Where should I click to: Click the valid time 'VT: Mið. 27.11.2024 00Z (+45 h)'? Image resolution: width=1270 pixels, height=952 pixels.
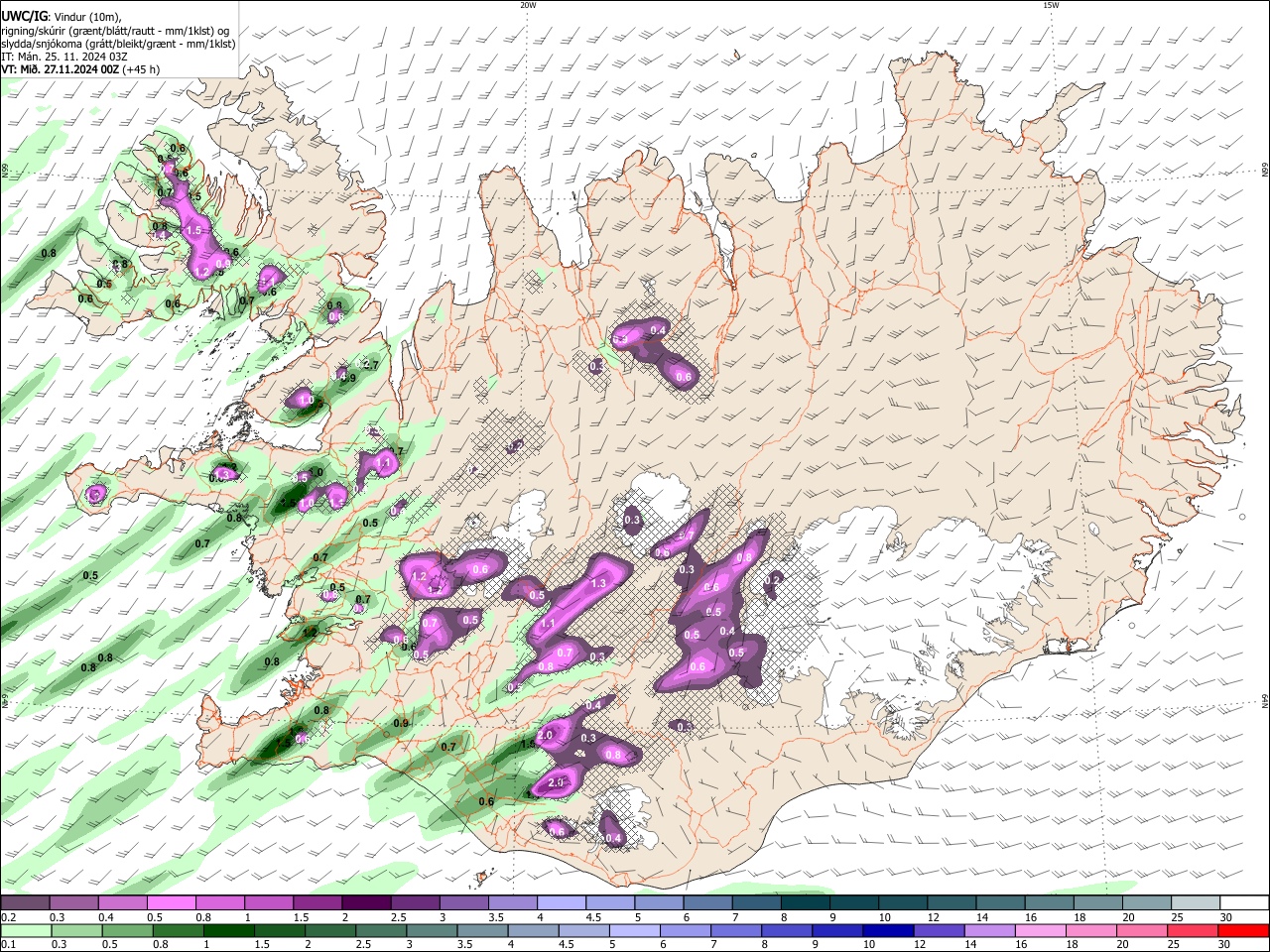pos(80,69)
